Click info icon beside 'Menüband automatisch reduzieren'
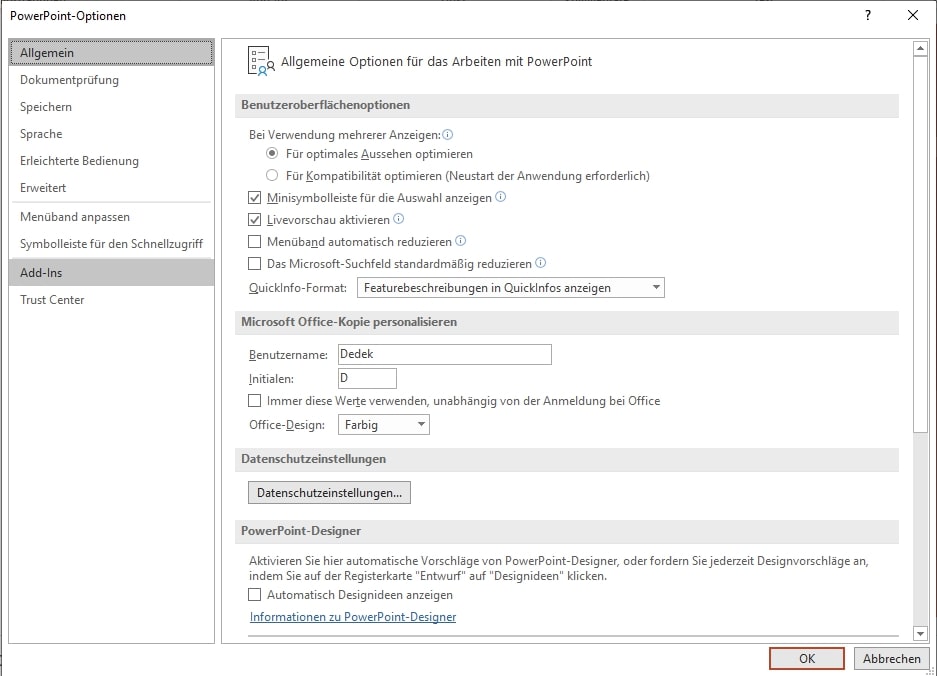 tap(461, 241)
